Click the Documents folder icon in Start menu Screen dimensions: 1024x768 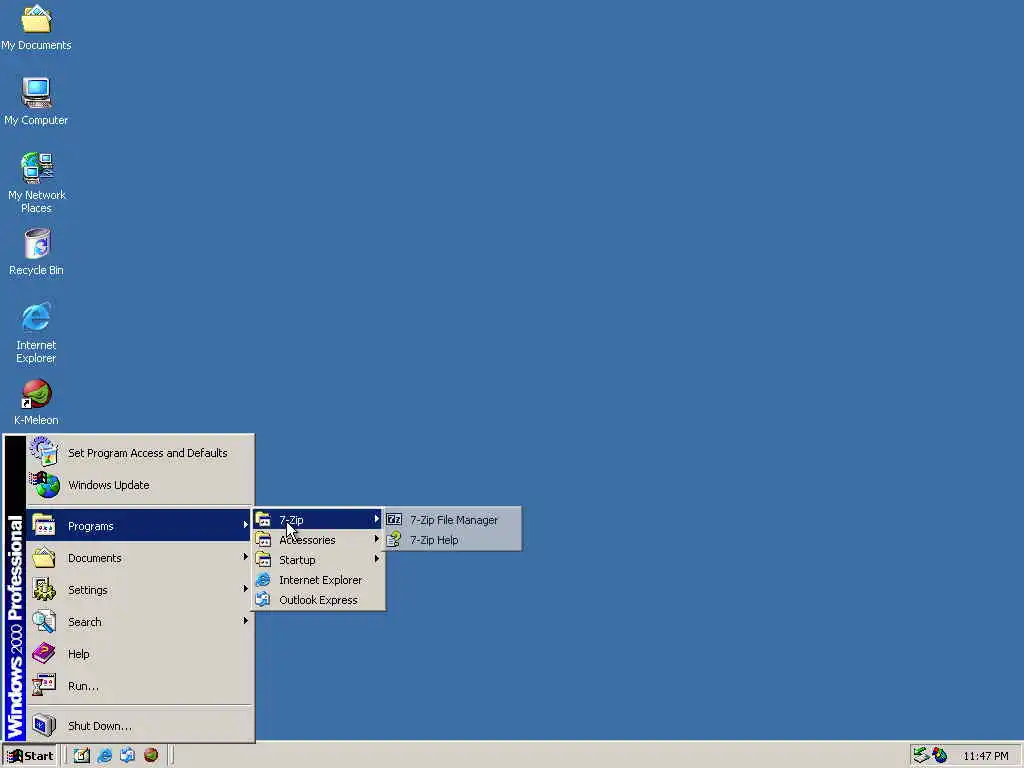(x=44, y=557)
